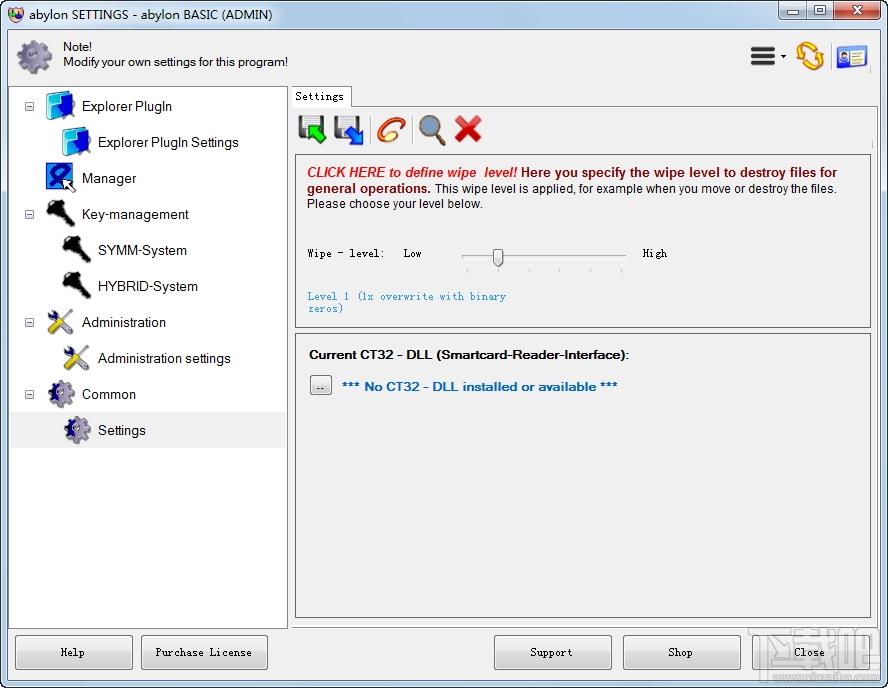Click the Administration tools icon
The width and height of the screenshot is (888, 688).
(x=60, y=322)
